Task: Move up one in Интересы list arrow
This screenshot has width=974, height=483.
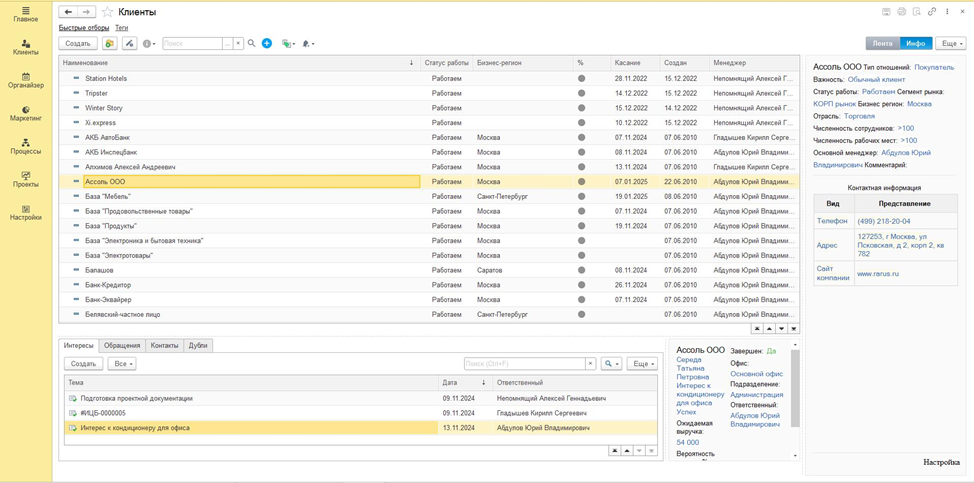Action: click(x=627, y=451)
